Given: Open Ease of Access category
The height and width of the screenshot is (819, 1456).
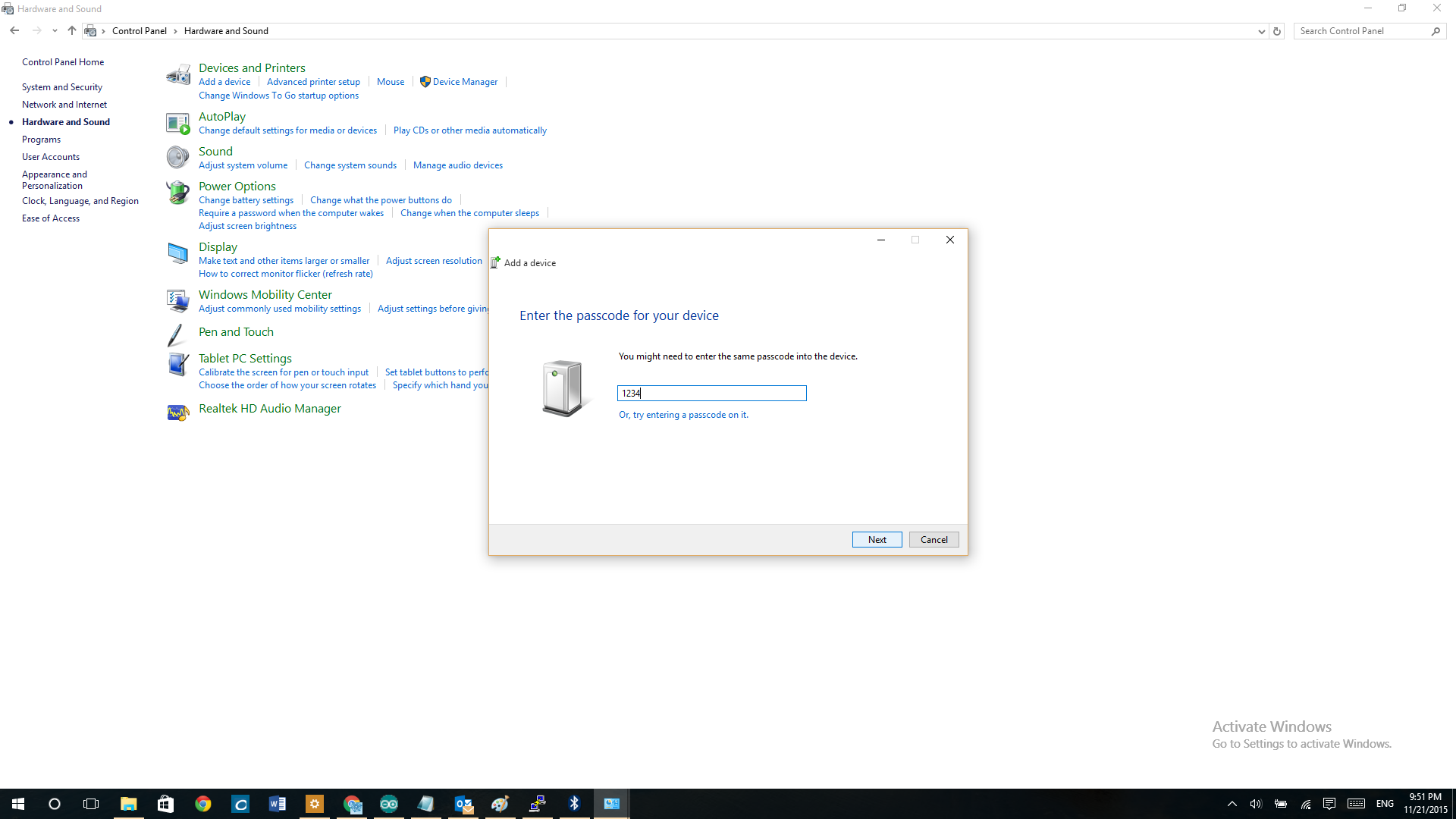Looking at the screenshot, I should tap(51, 218).
